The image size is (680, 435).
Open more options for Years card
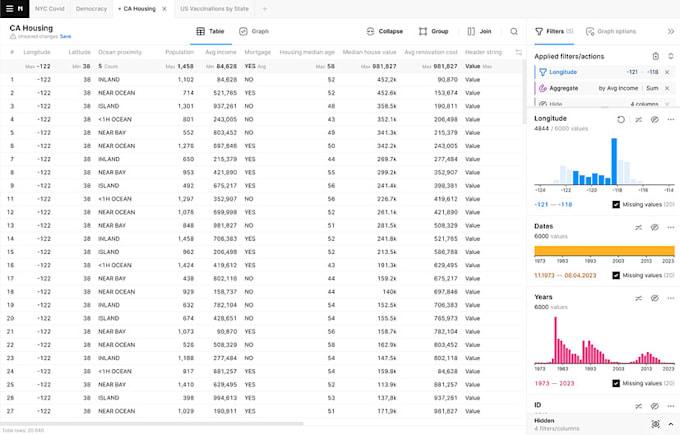tap(670, 298)
